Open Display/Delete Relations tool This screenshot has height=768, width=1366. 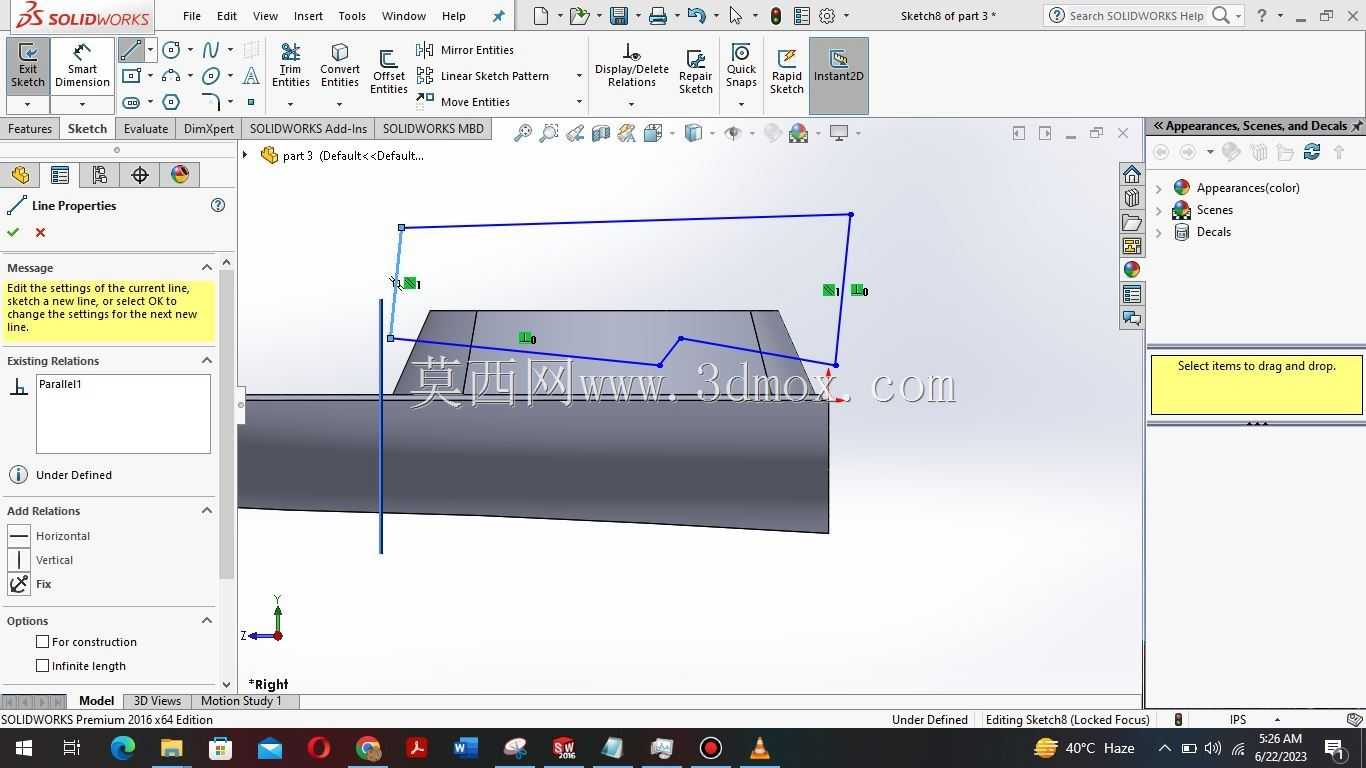click(631, 67)
